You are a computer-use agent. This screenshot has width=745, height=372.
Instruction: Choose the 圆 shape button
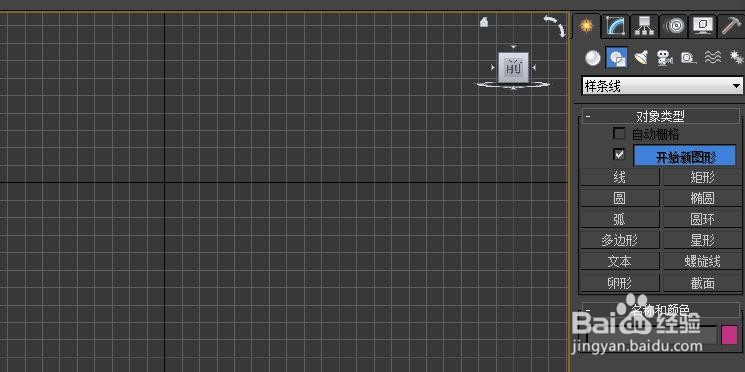coord(620,198)
